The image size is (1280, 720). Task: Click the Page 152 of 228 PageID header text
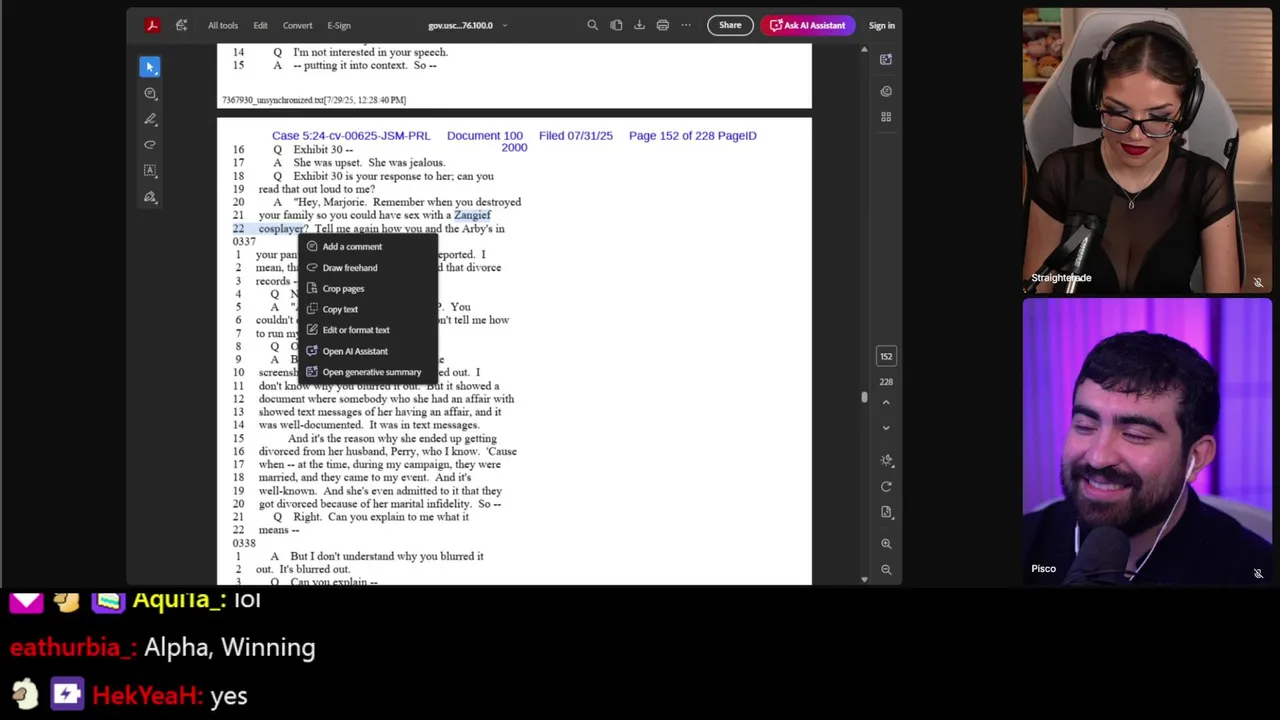point(693,135)
